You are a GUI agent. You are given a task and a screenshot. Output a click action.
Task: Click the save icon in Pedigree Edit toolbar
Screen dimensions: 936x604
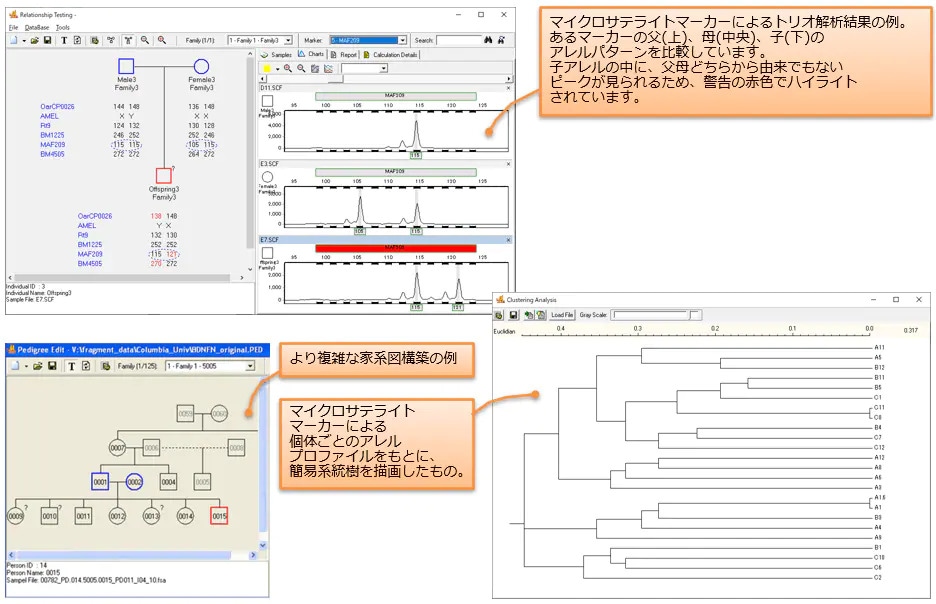click(x=51, y=366)
